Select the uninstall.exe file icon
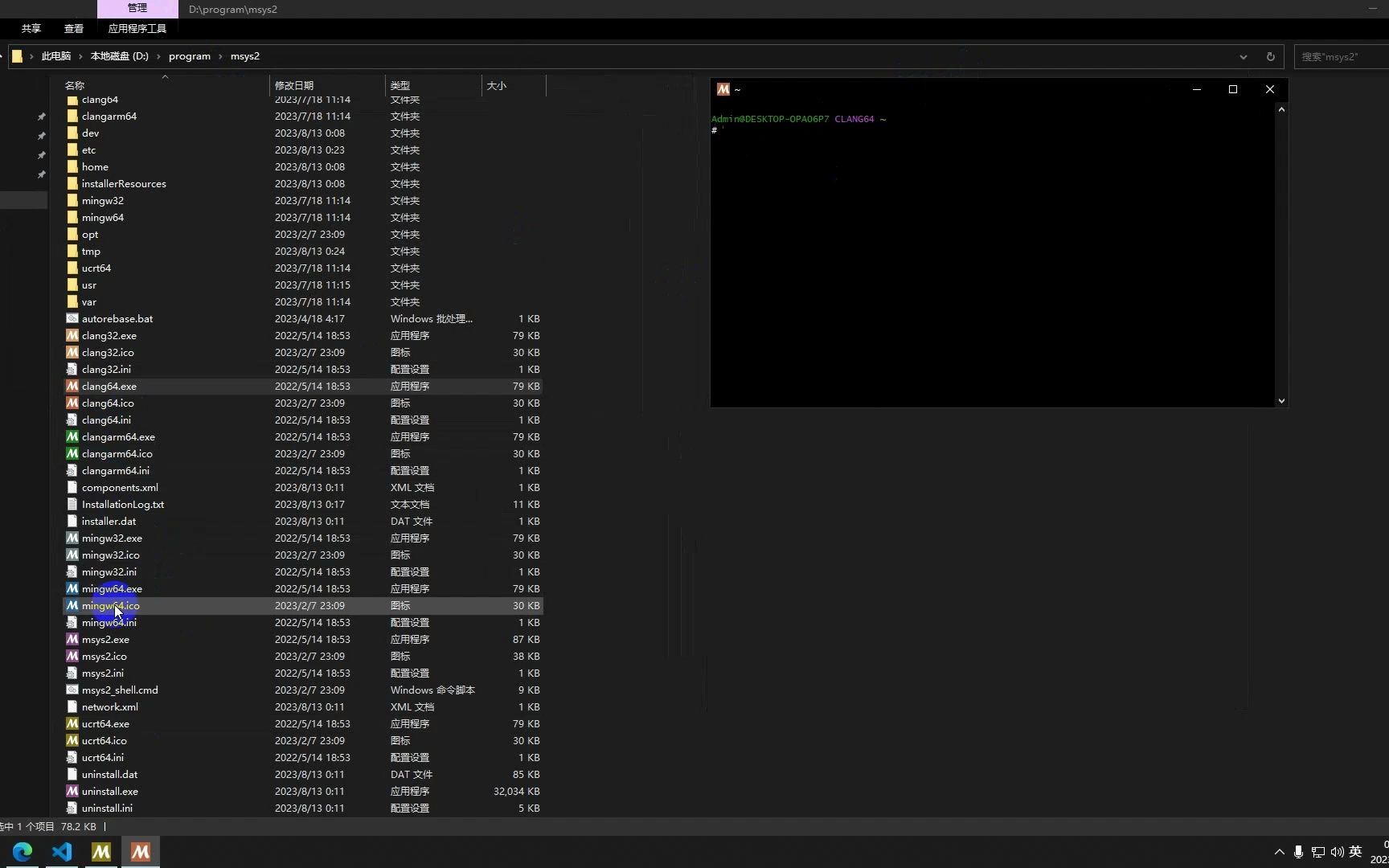 click(x=72, y=792)
